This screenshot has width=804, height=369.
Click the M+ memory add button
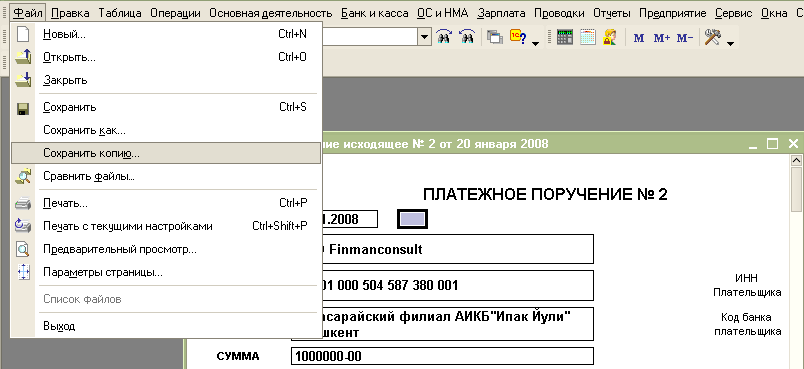661,37
